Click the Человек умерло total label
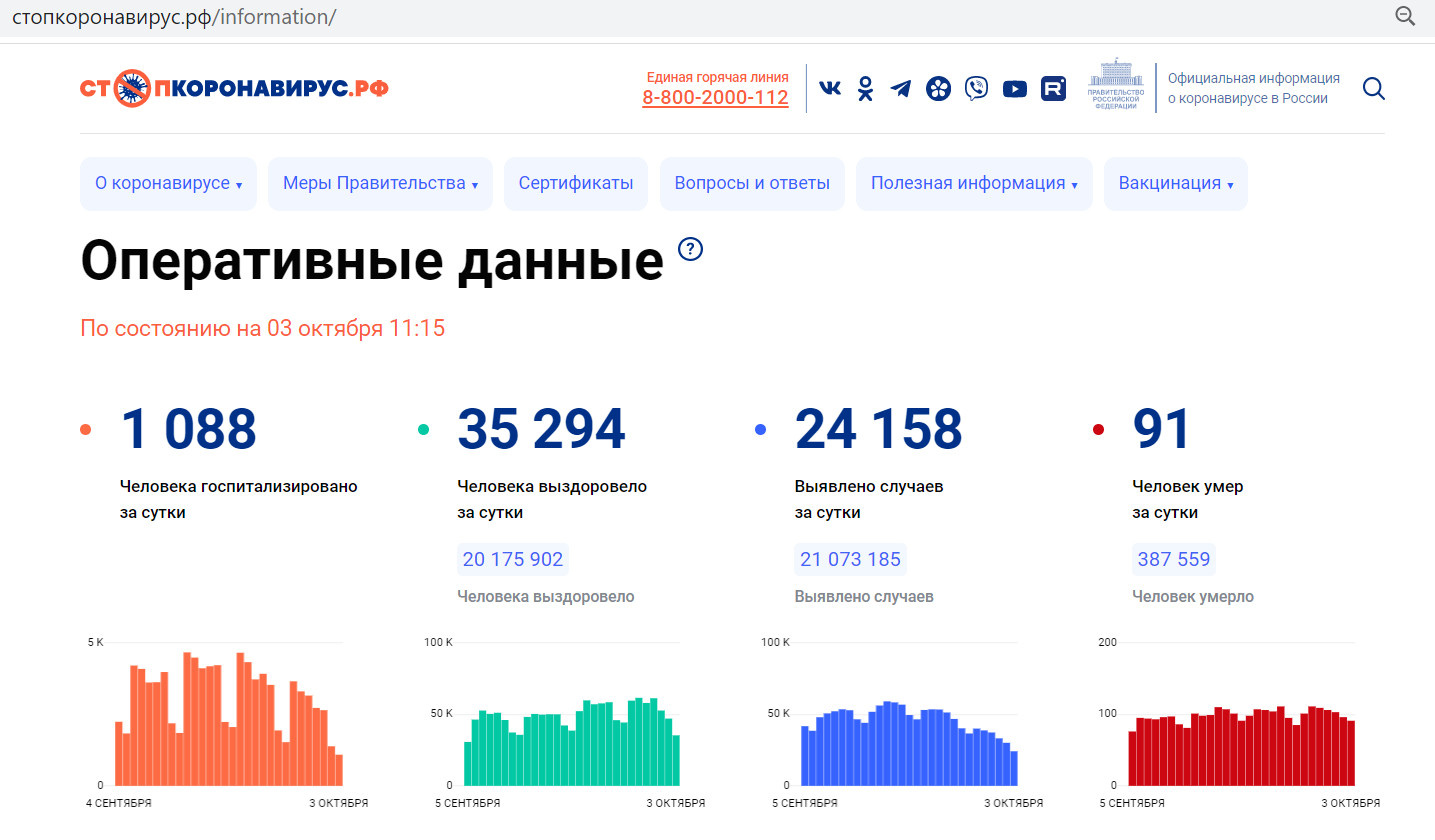The image size is (1435, 840). pyautogui.click(x=1193, y=597)
